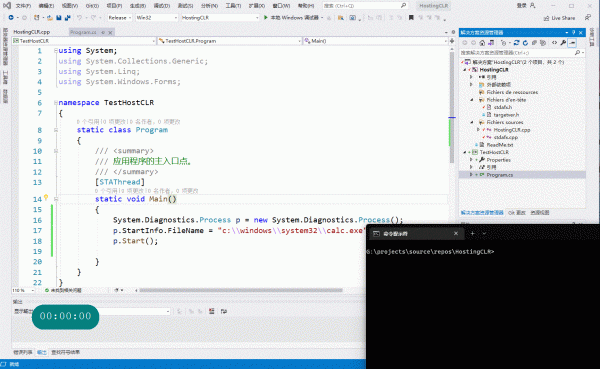Open the 调试(D) Debug menu

point(161,6)
